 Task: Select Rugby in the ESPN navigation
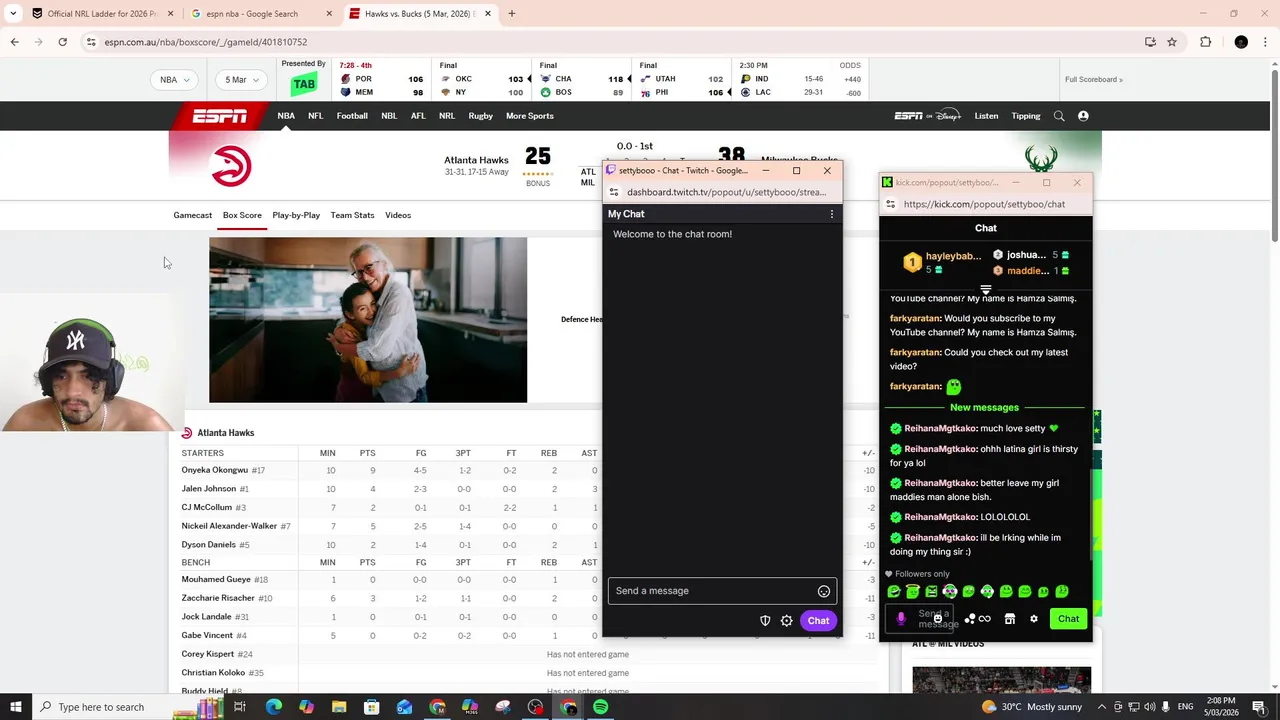481,116
